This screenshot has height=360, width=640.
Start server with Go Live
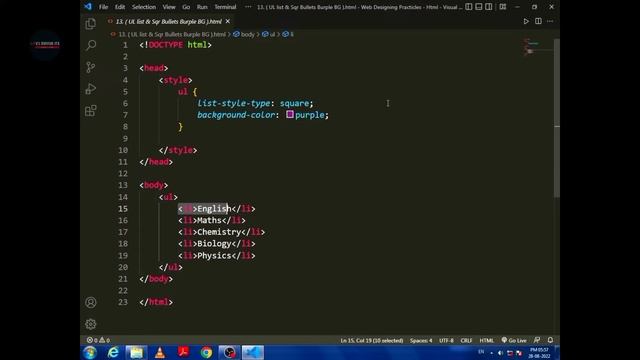pos(514,340)
